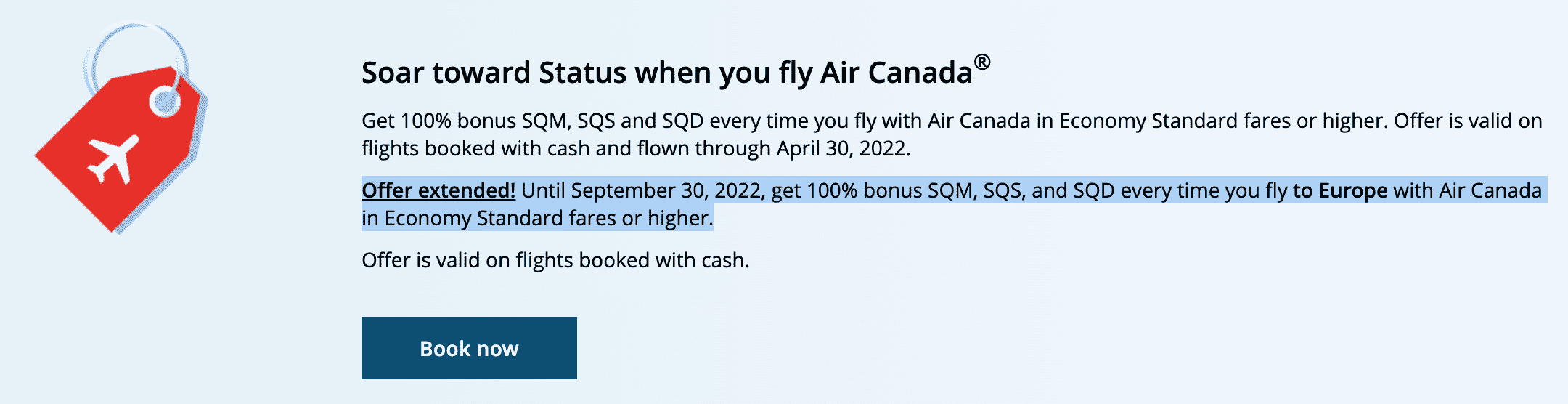Click the Book now button

coord(469,348)
